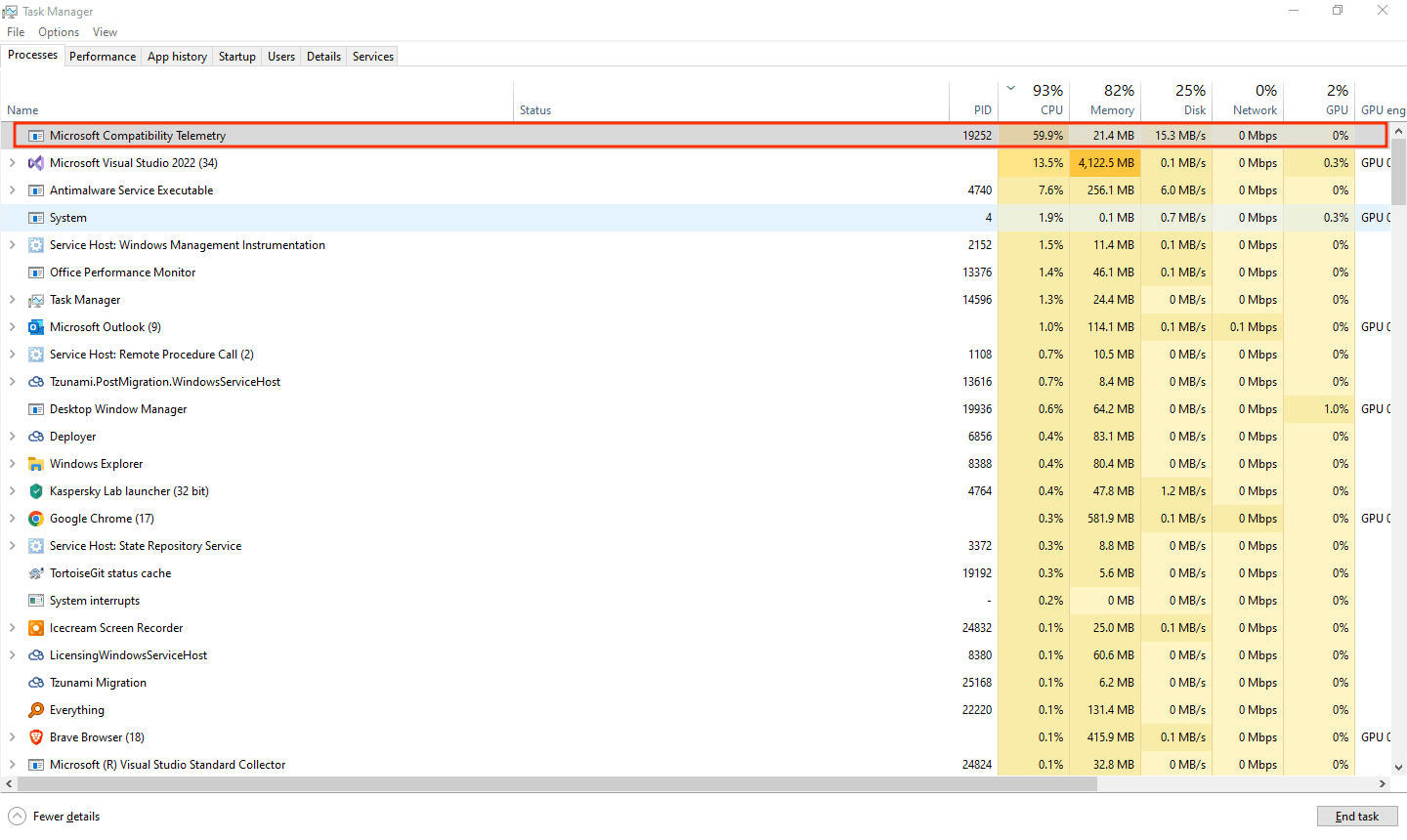Click the Service Host: State Repository Service gear icon
The height and width of the screenshot is (840, 1407).
36,546
